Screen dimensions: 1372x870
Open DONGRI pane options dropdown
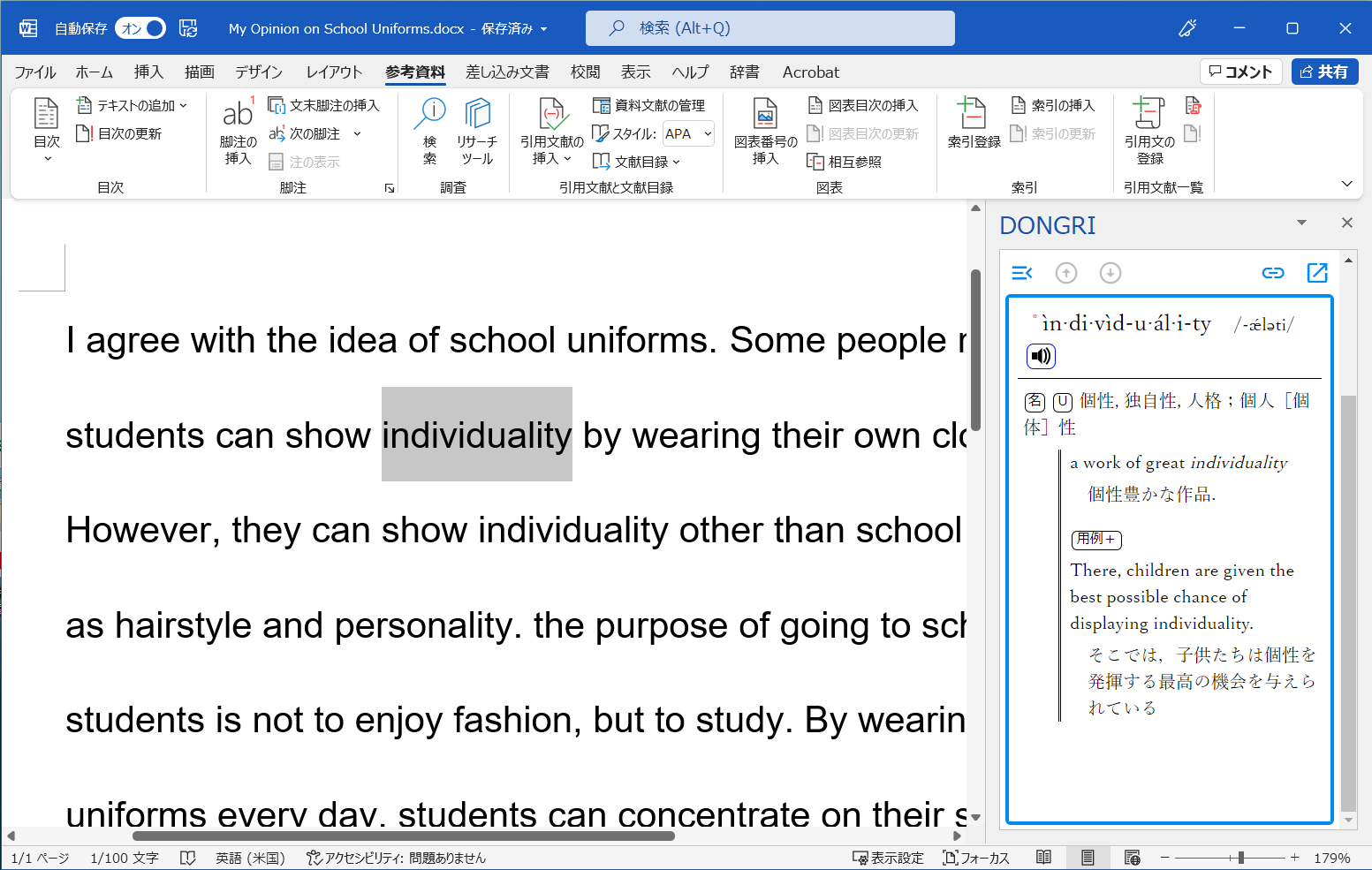point(1301,223)
